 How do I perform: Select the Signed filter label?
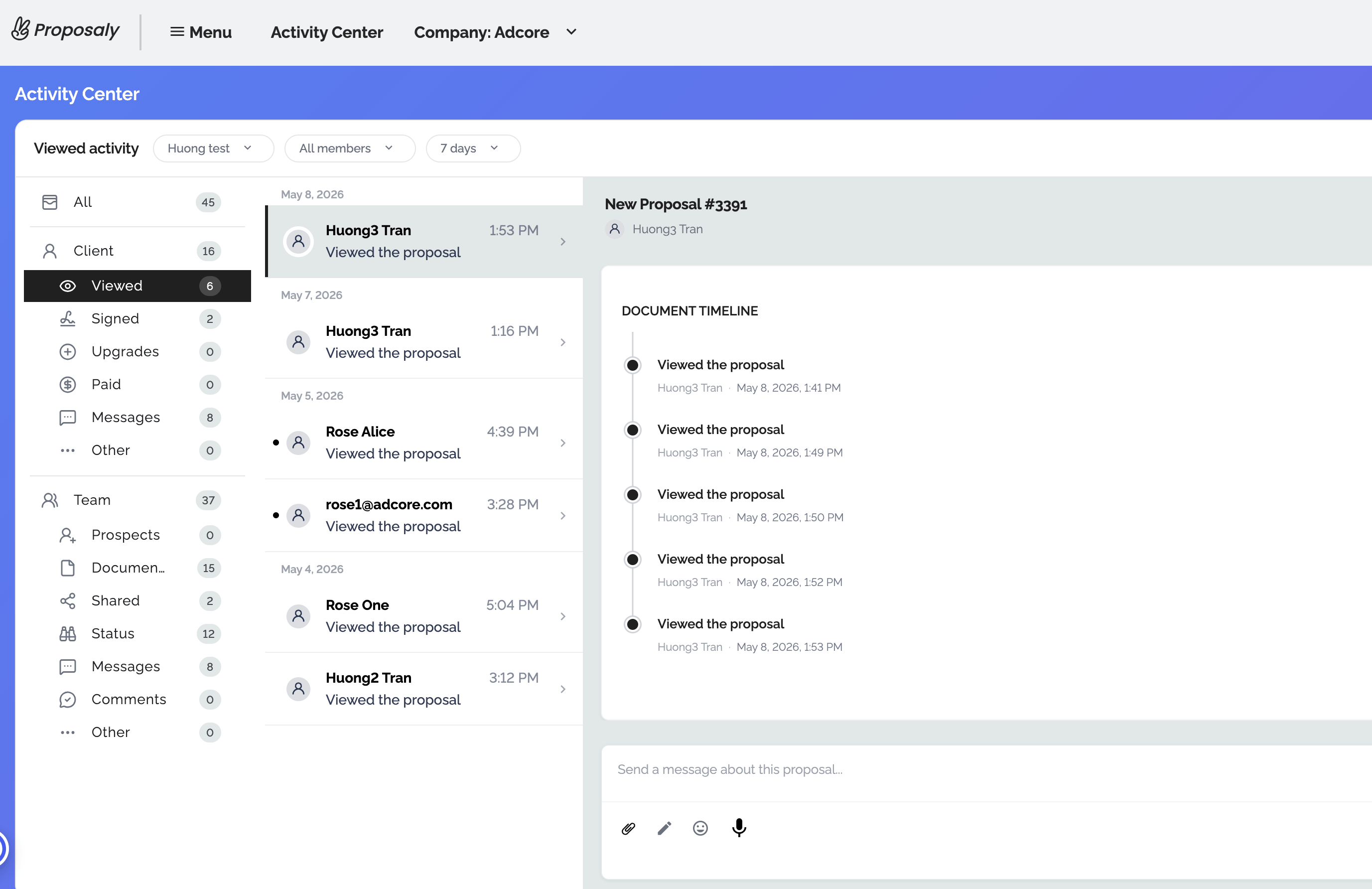115,319
